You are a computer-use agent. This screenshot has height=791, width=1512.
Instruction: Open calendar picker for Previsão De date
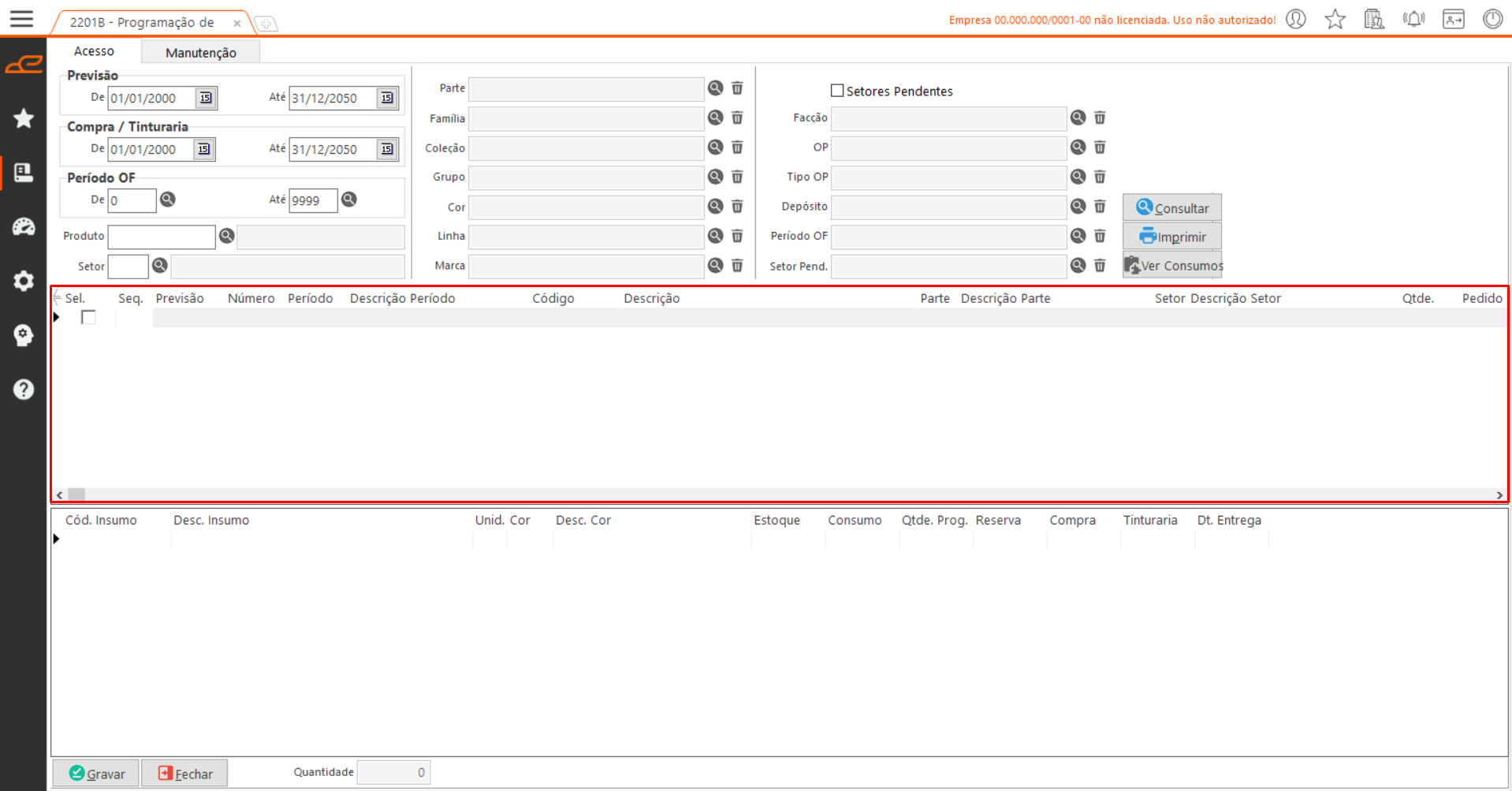[206, 98]
